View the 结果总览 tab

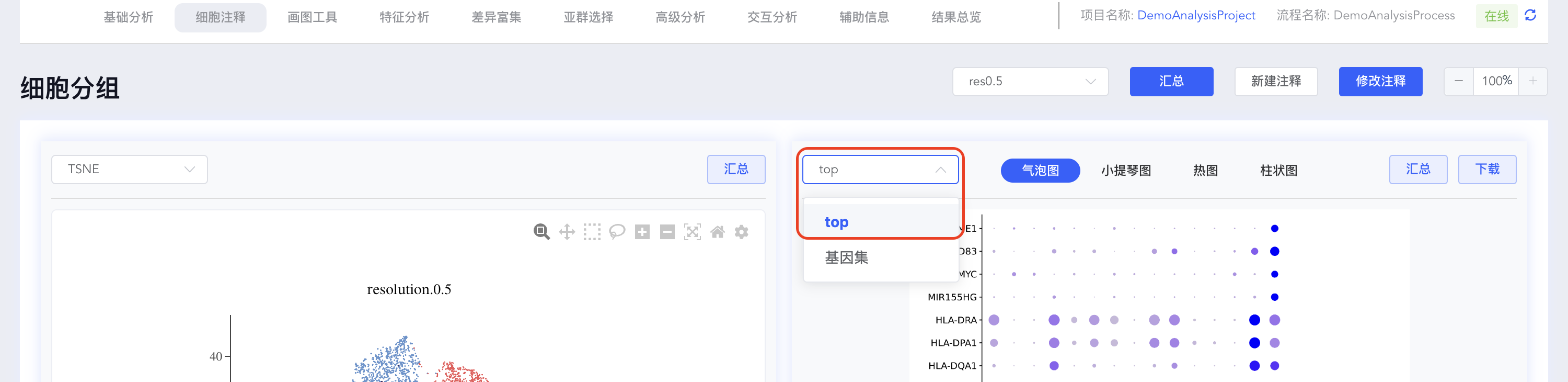click(x=955, y=17)
